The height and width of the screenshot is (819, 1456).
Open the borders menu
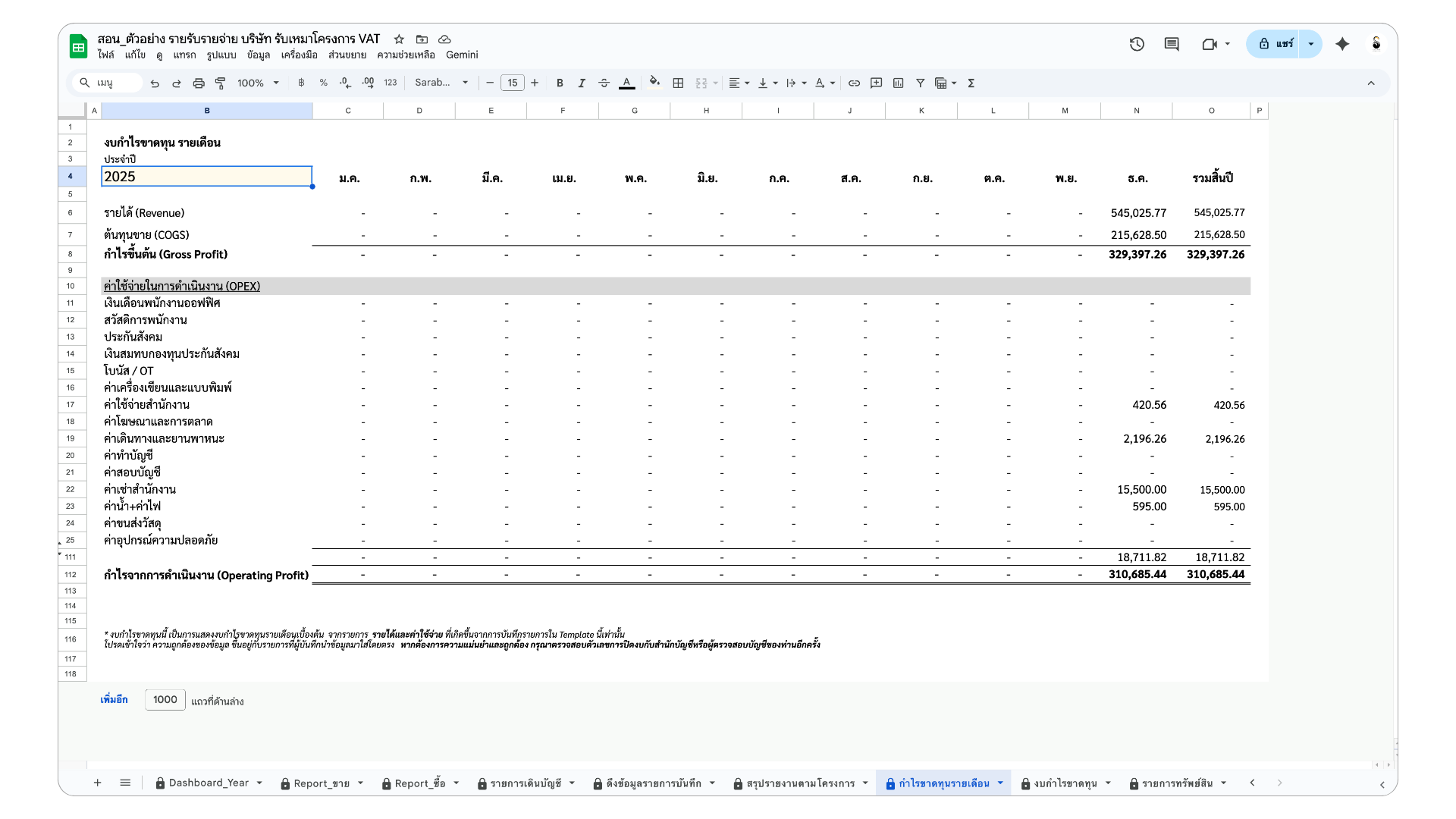[x=679, y=83]
